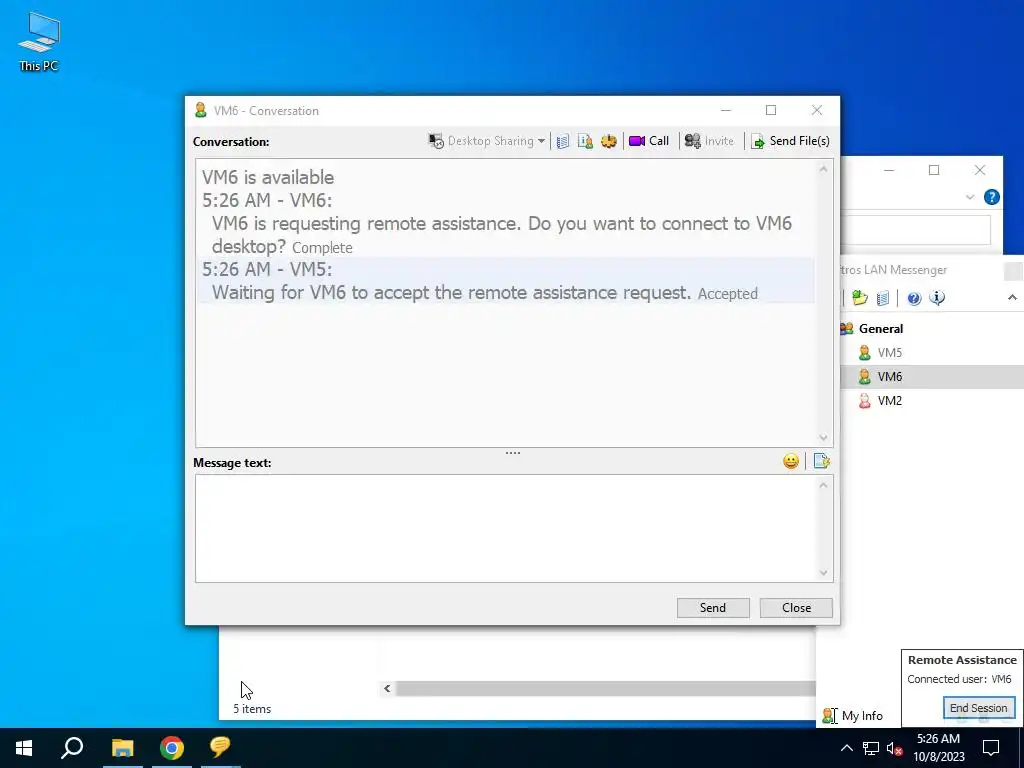Click the orange gear icon in Conversation toolbar
Screen dimensions: 1024x768
point(609,141)
